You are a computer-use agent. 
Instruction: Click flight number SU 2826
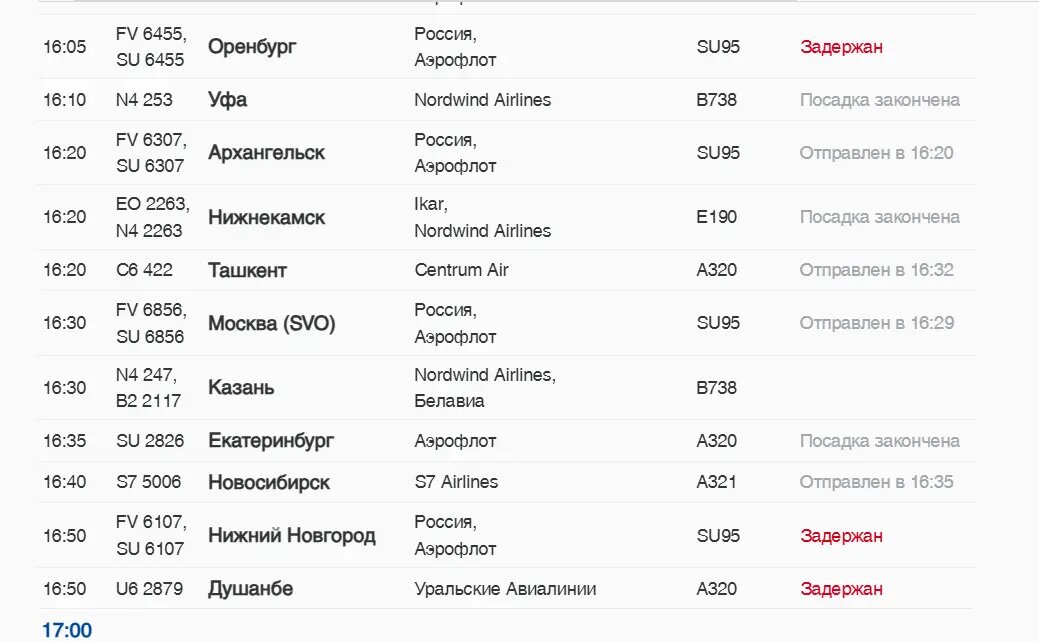(x=150, y=441)
